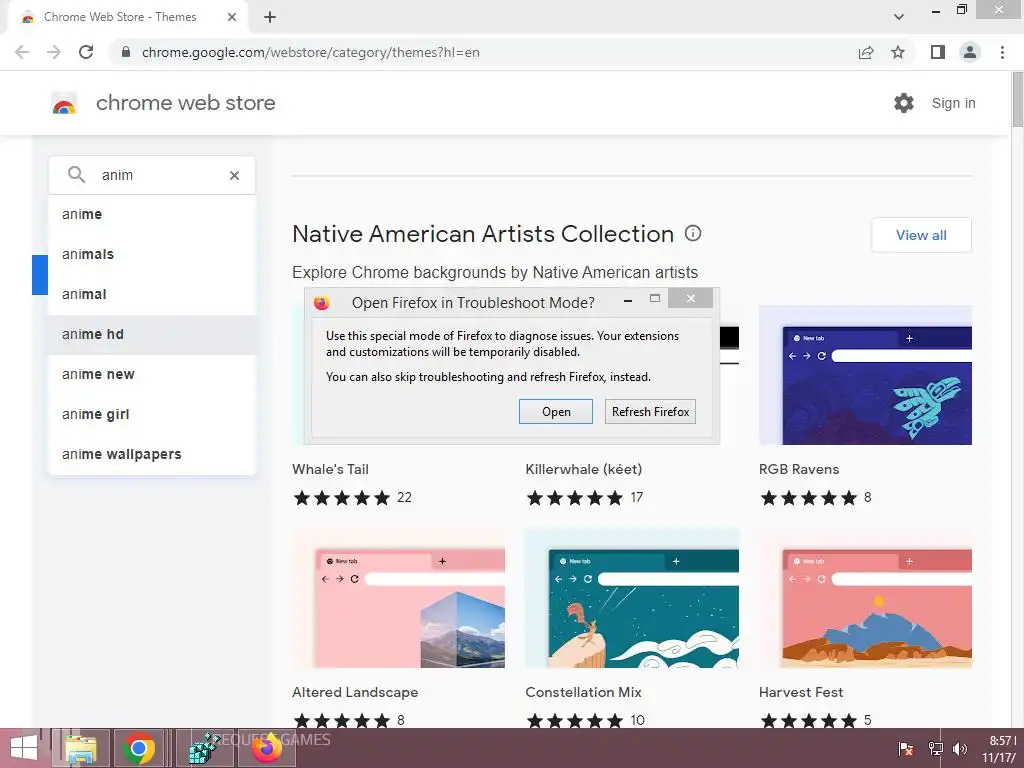Screen dimensions: 1024x768
Task: Click the Chrome taskbar icon
Action: (x=138, y=748)
